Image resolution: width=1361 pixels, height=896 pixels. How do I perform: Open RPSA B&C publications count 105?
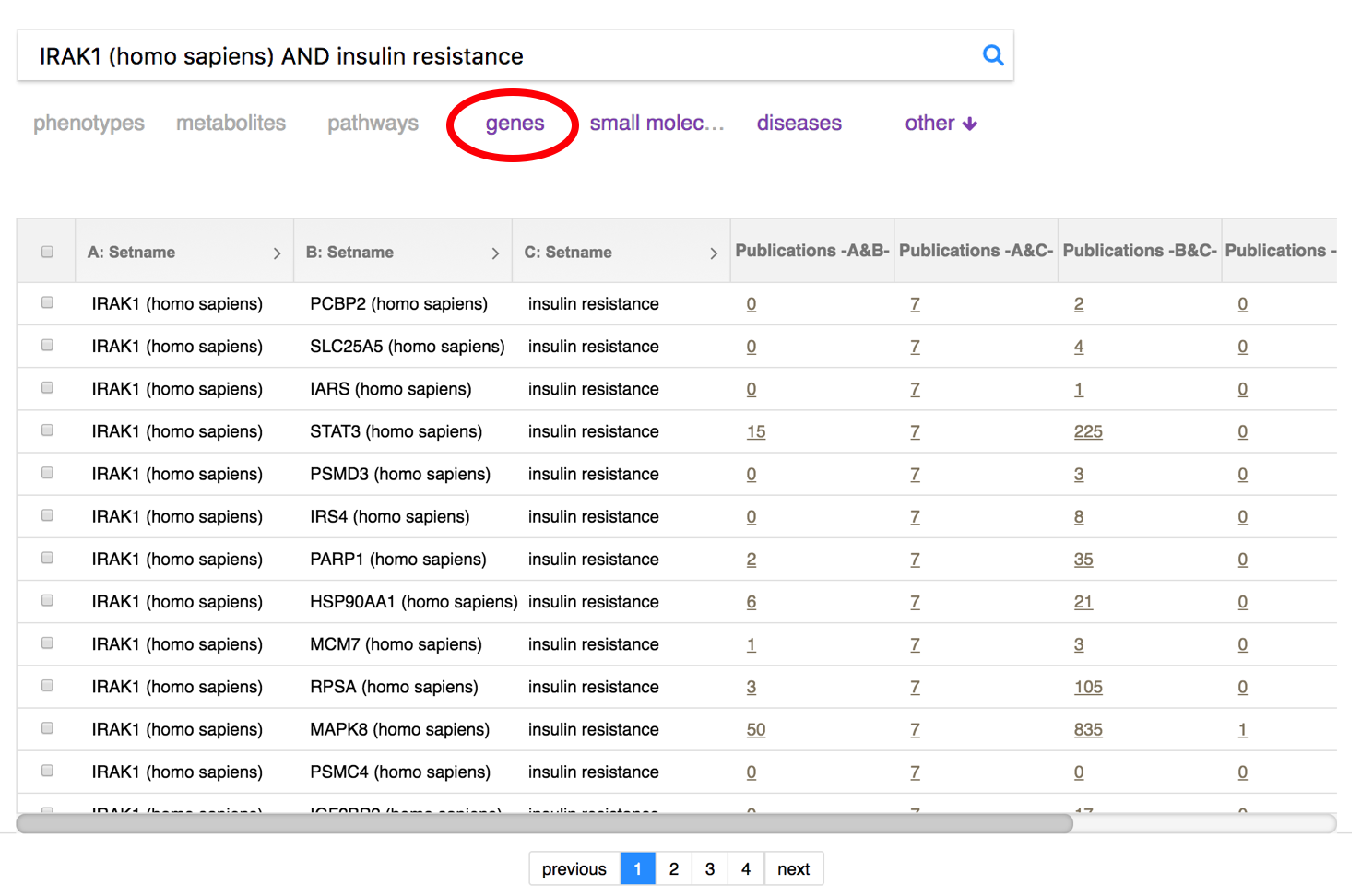coord(1088,687)
